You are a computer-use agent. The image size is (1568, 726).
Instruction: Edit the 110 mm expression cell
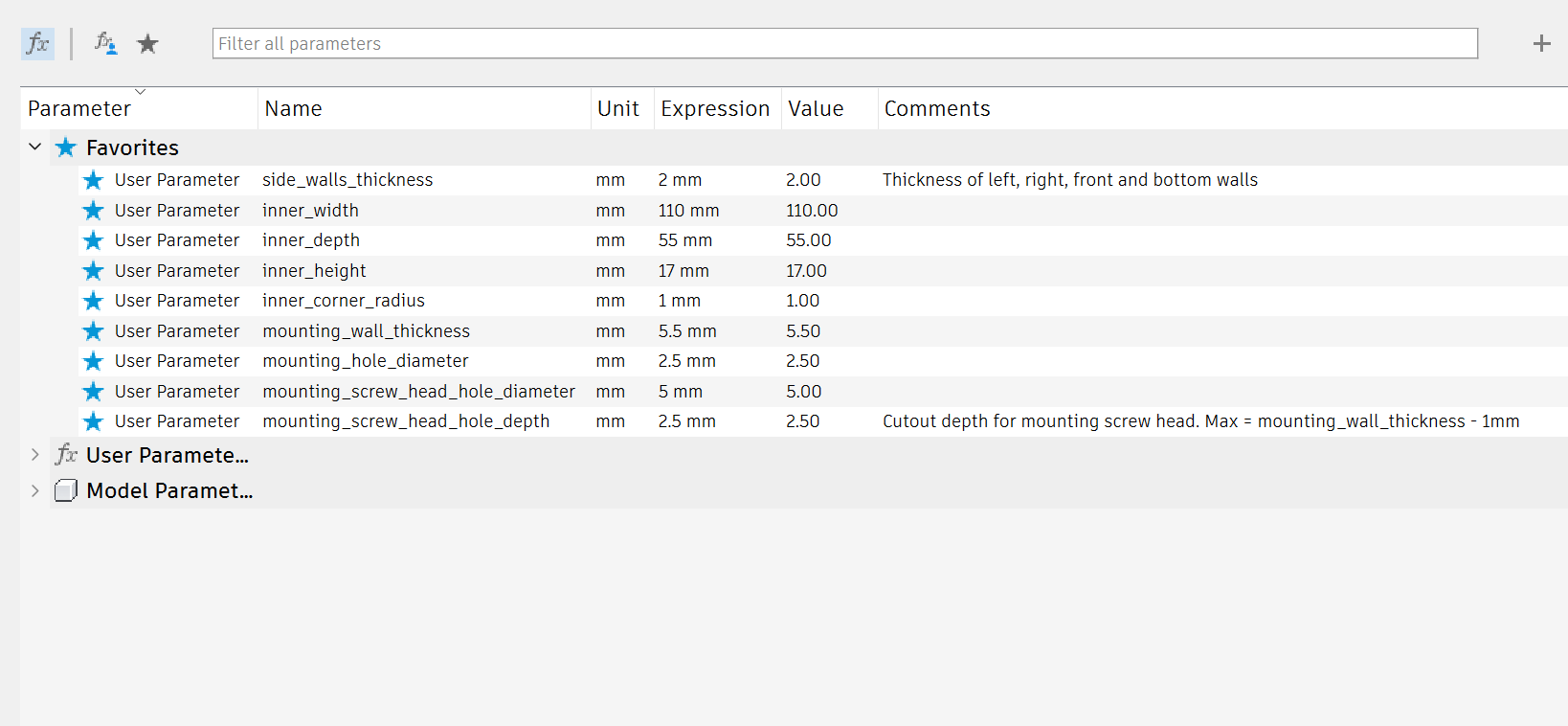coord(688,210)
